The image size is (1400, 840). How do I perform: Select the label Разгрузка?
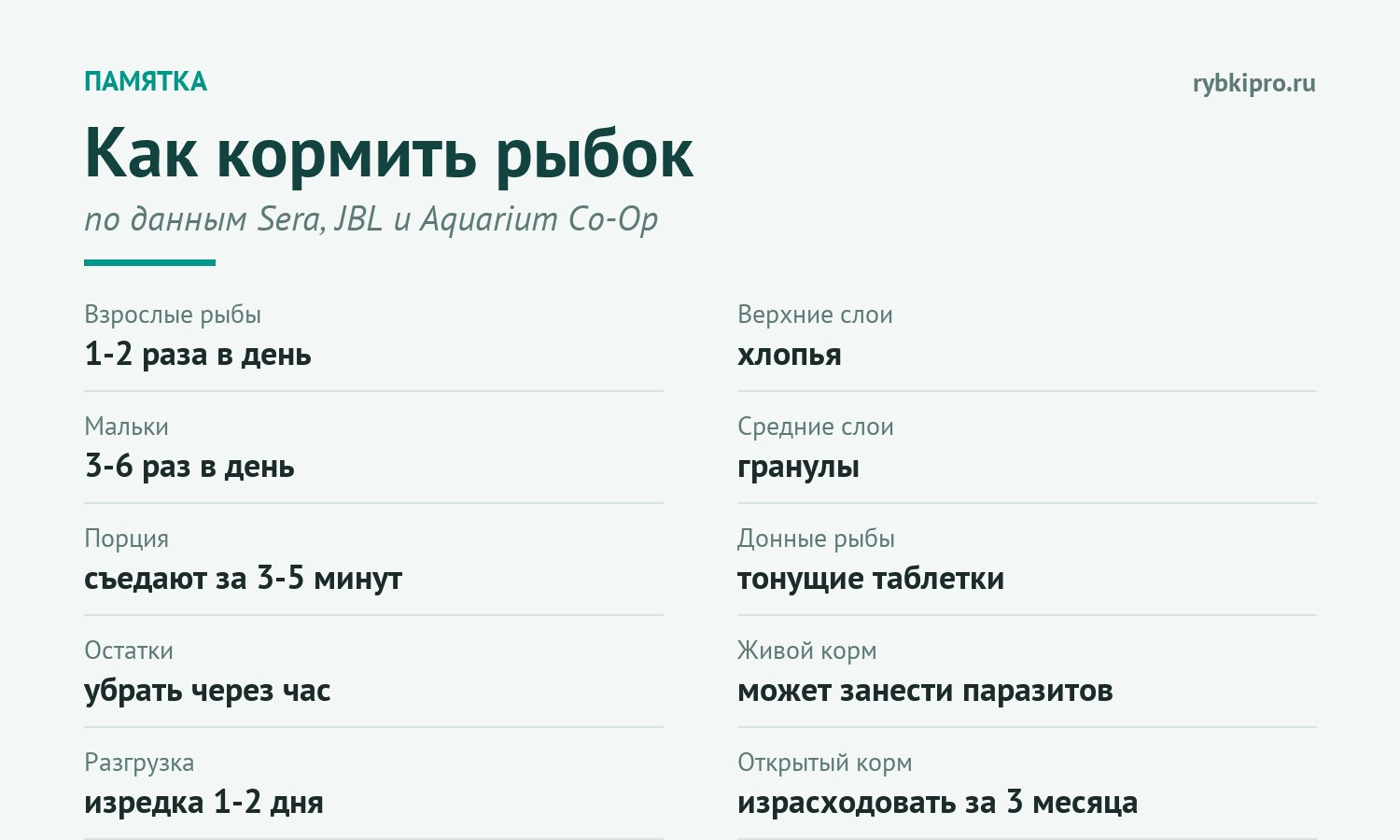(139, 763)
